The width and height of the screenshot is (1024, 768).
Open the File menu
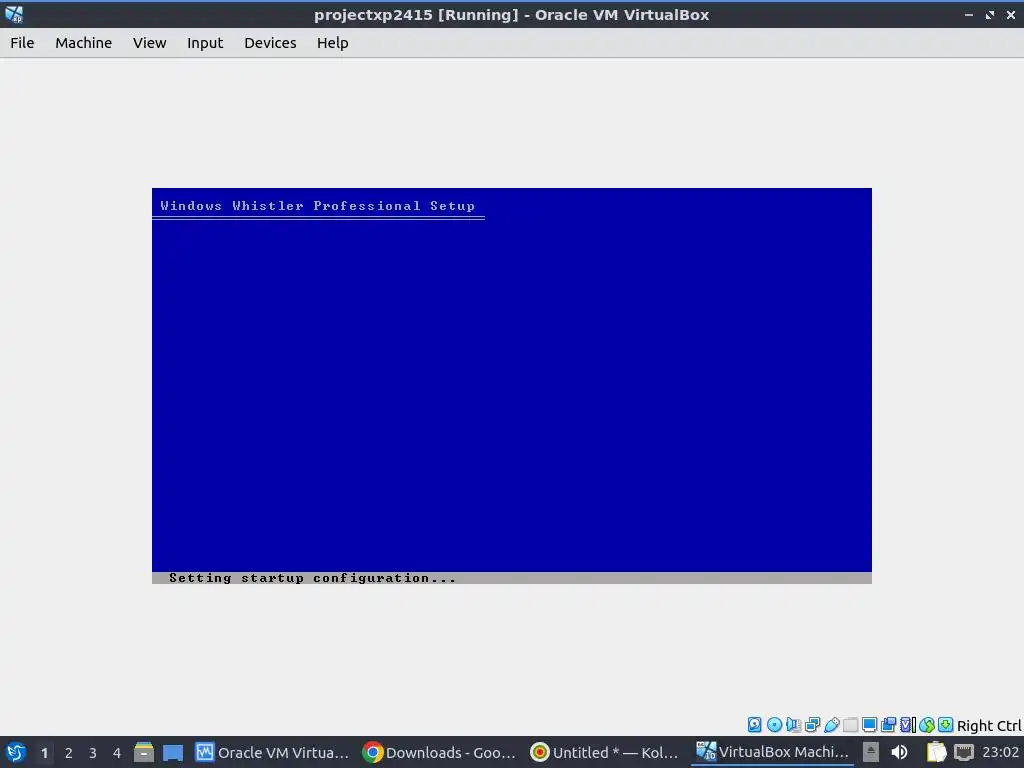22,43
